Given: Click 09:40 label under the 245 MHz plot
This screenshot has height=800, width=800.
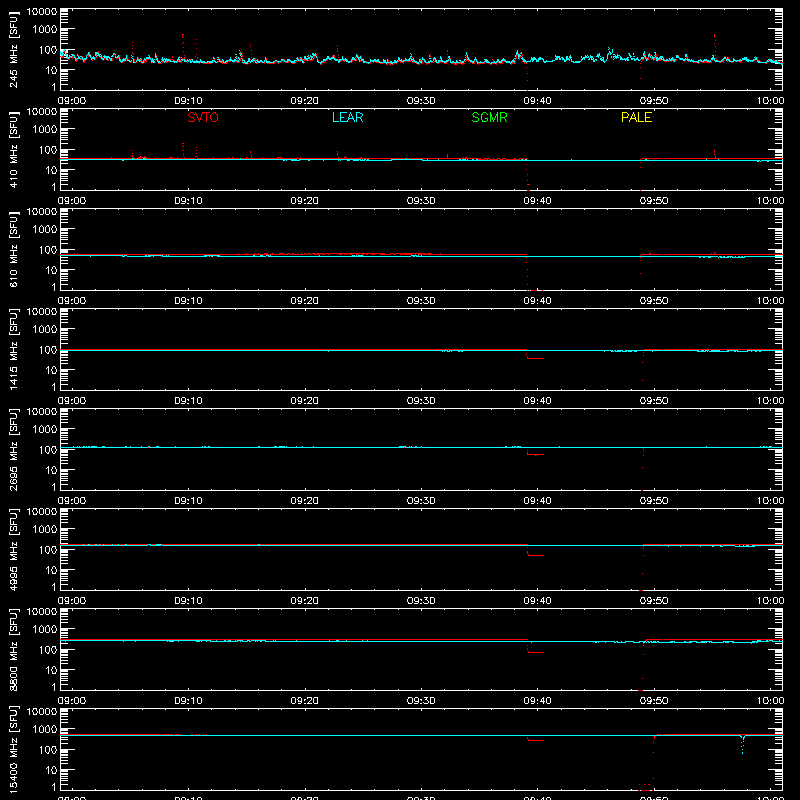Looking at the screenshot, I should (x=537, y=101).
